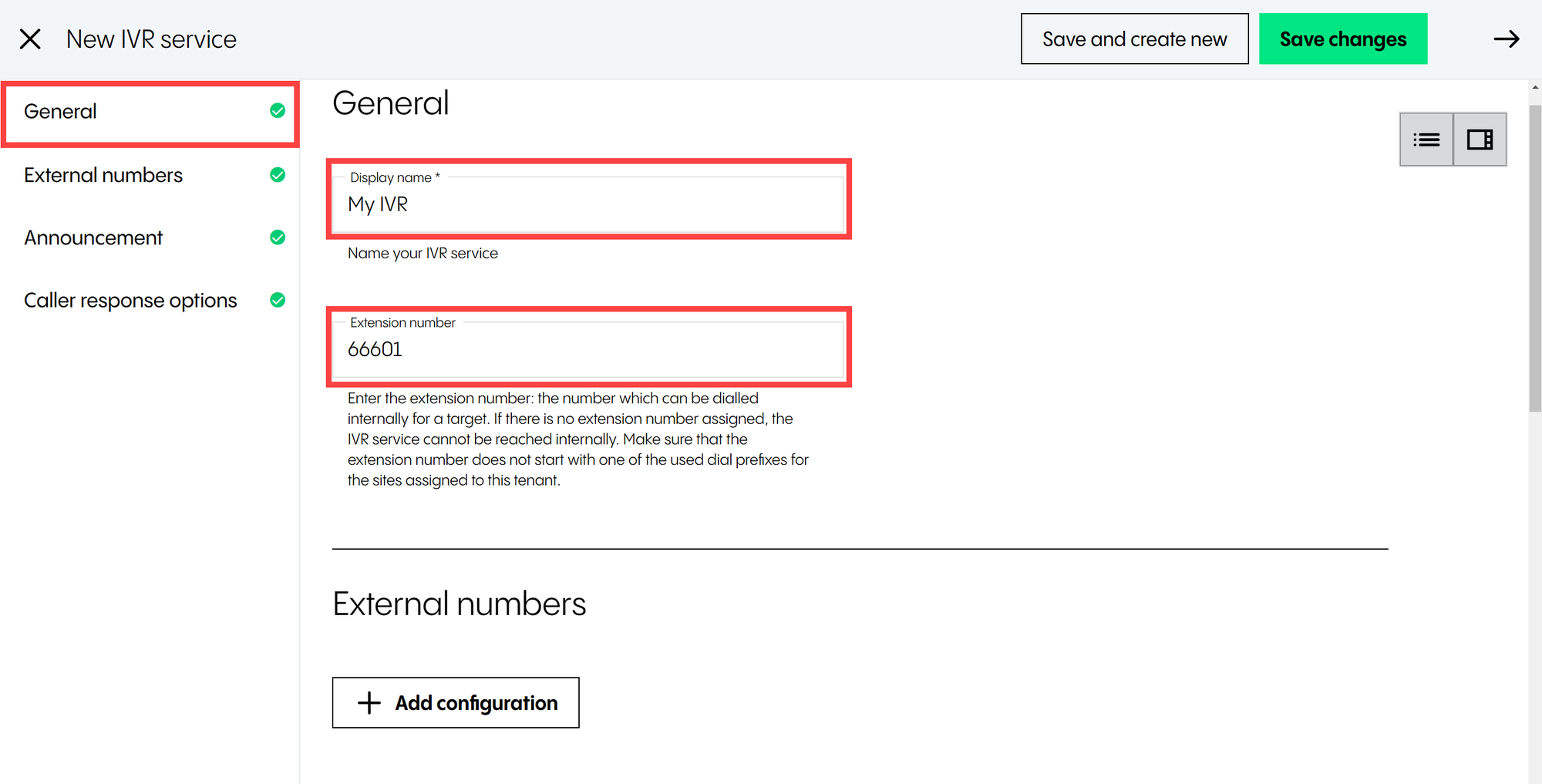Switch to list view layout icon
This screenshot has height=784, width=1542.
pos(1426,140)
